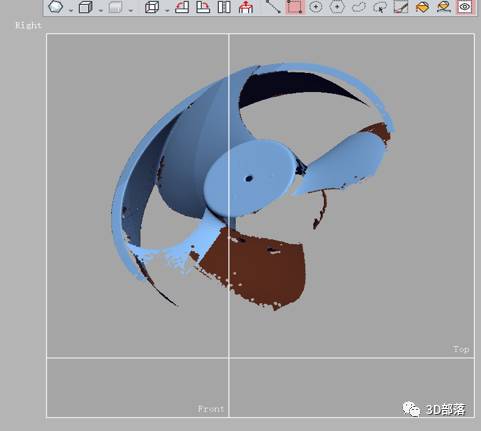481x431 pixels.
Task: Choose the freehand lasso selection tool
Action: click(x=359, y=7)
